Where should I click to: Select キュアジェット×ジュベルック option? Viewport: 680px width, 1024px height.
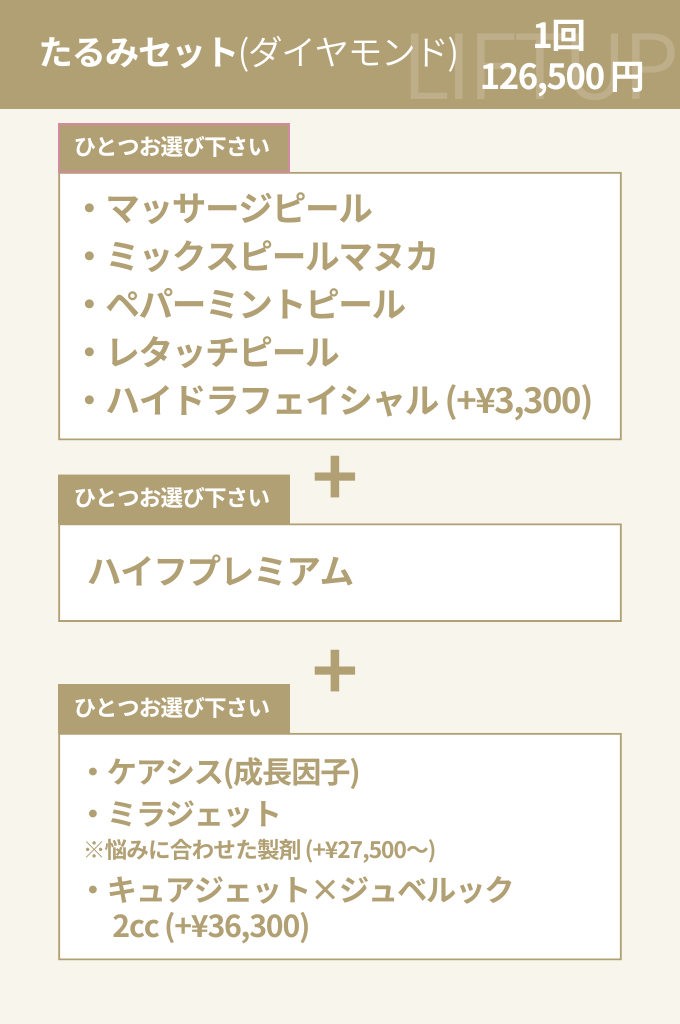[310, 889]
